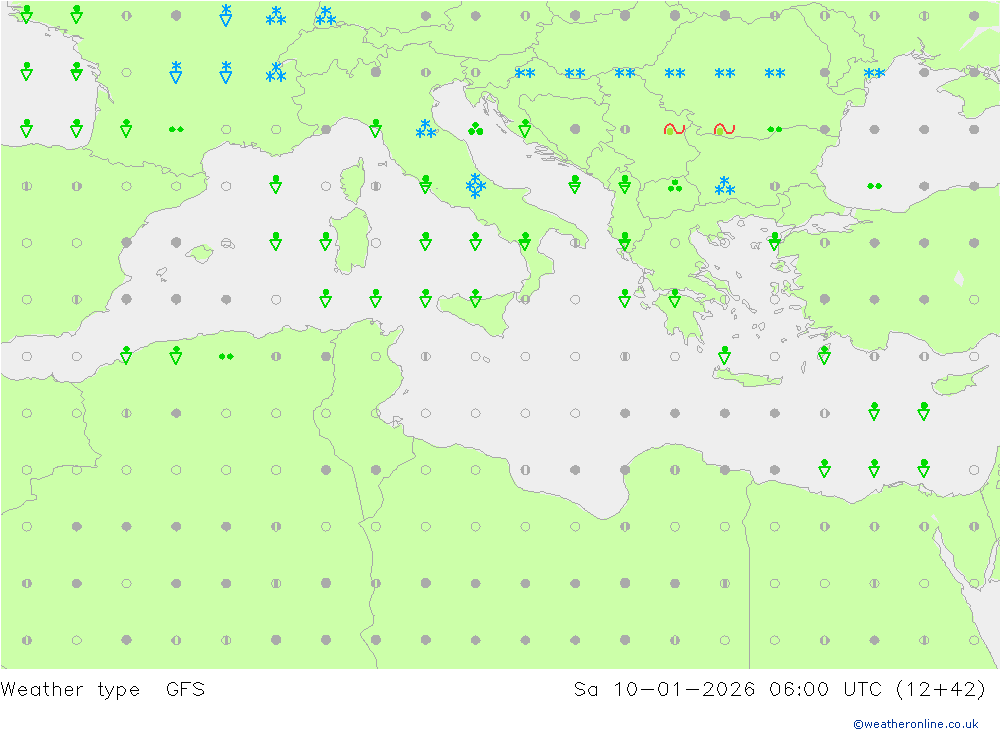Open the weatheronline.co.uk copyright link
Viewport: 1000px width, 733px height.
pyautogui.click(x=916, y=723)
